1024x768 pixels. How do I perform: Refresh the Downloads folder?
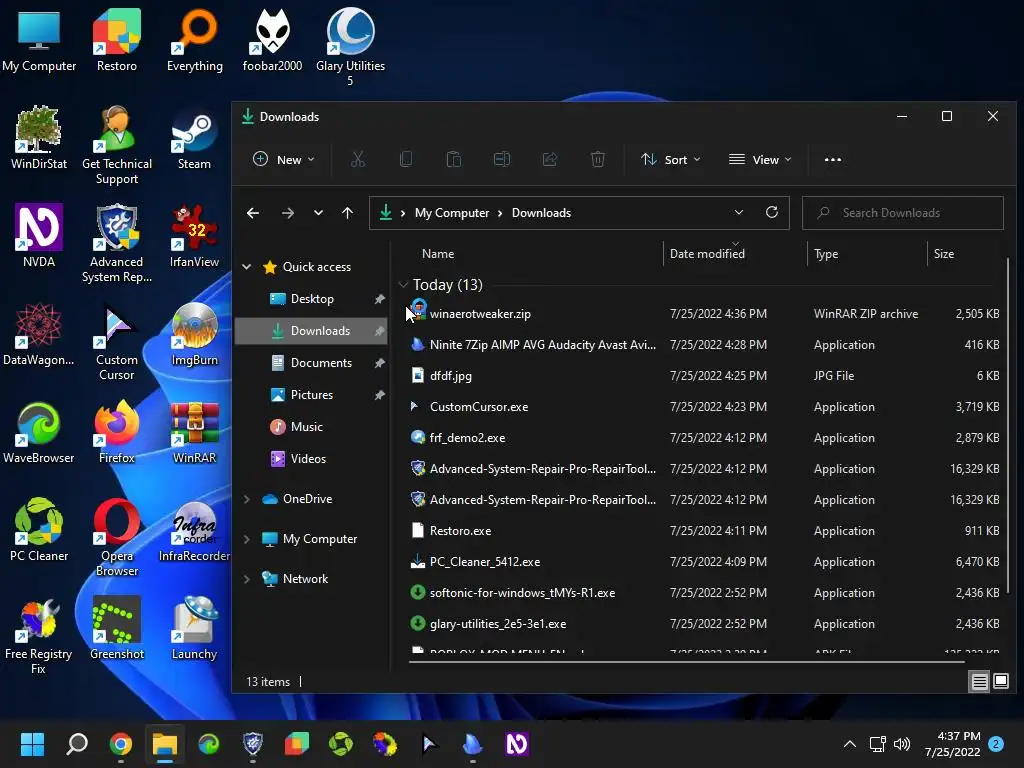[x=771, y=212]
